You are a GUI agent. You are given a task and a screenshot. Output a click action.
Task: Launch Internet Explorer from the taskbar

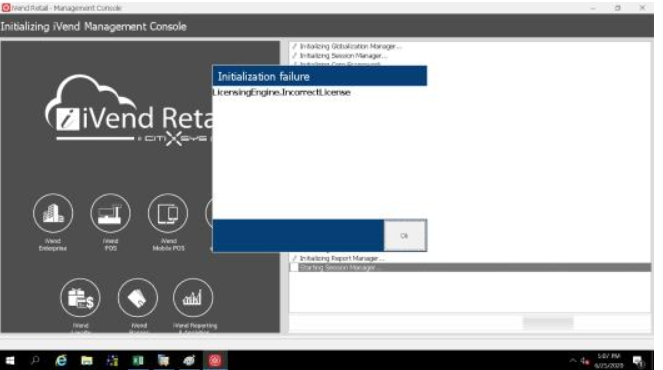pyautogui.click(x=61, y=361)
